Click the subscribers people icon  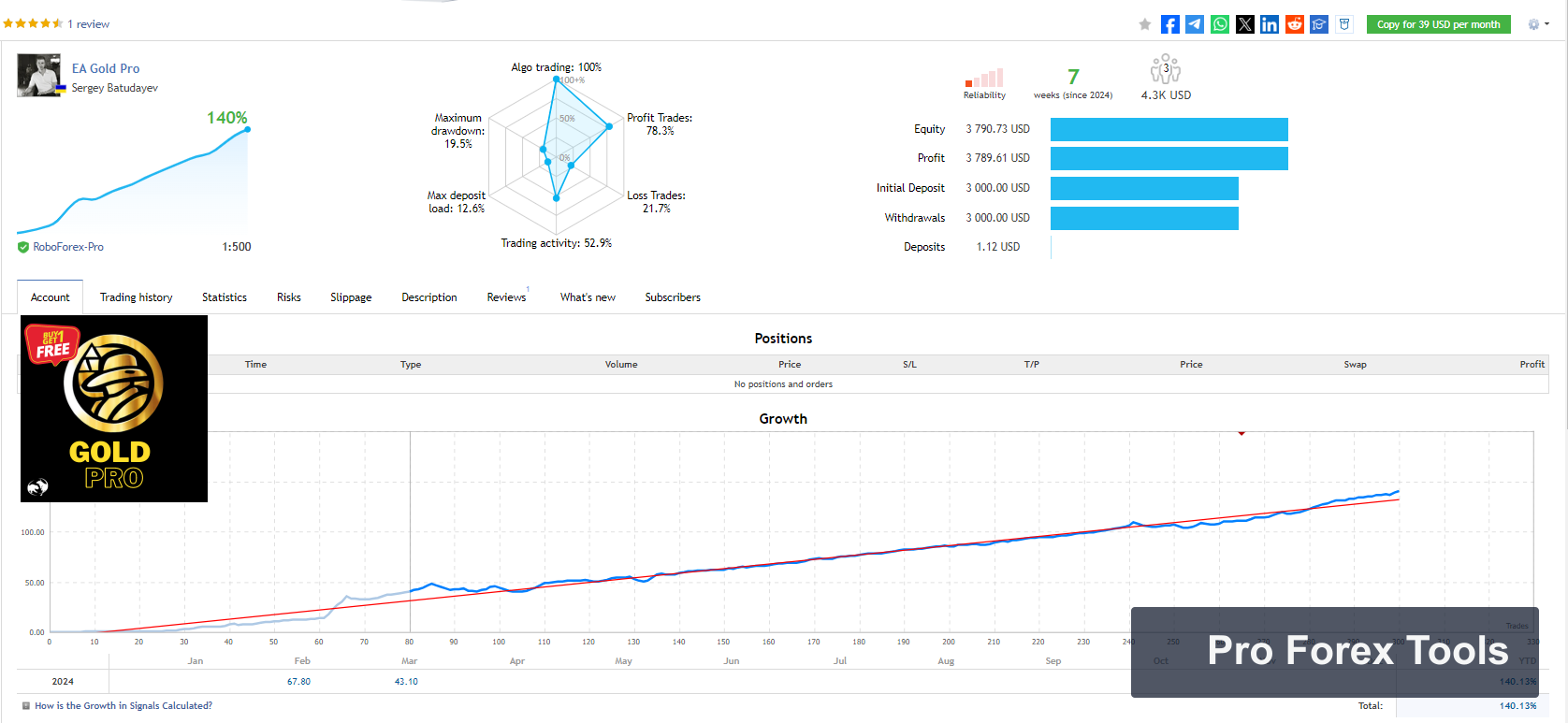[1166, 69]
